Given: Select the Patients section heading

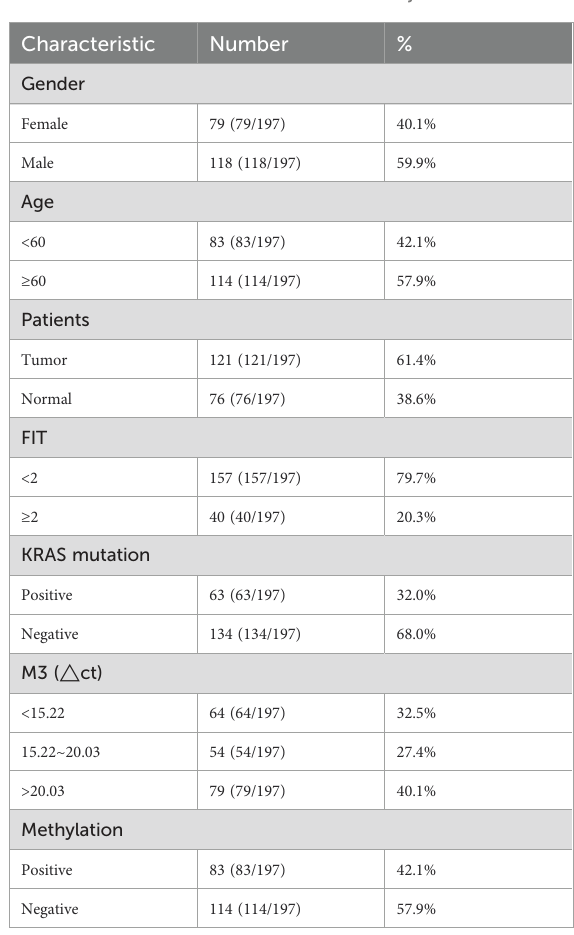Looking at the screenshot, I should 55,320.
